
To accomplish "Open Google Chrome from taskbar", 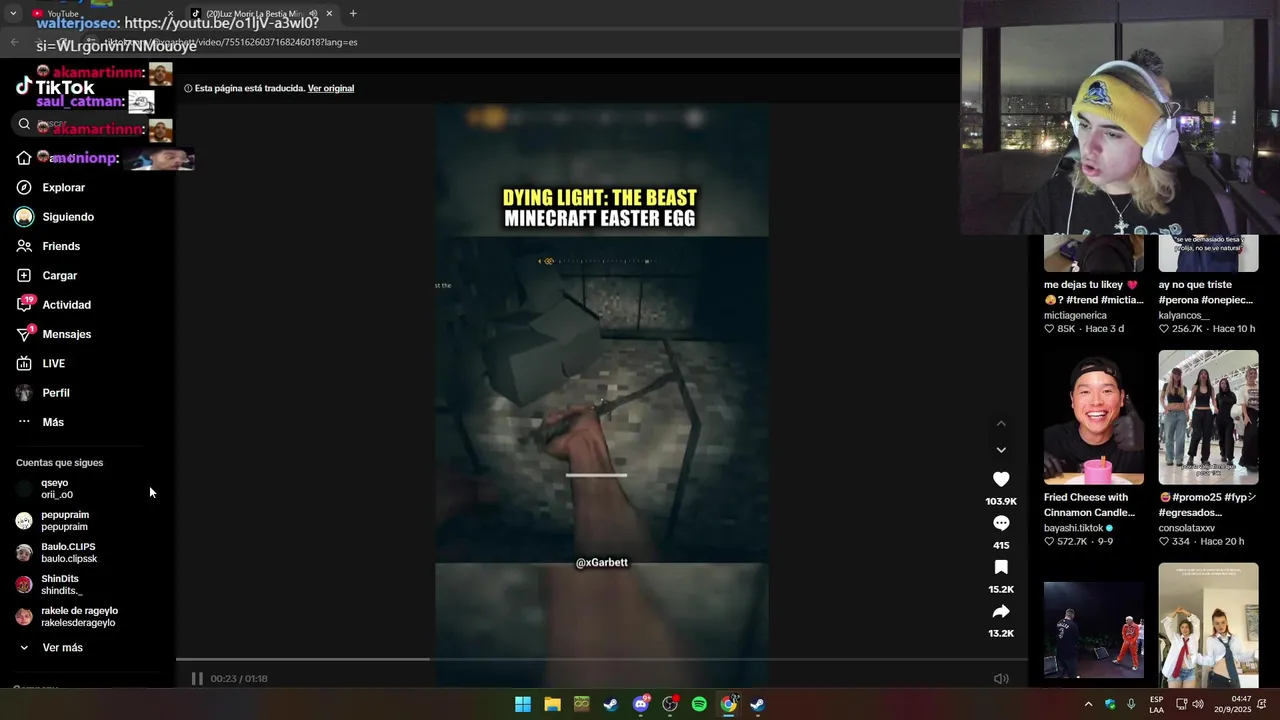I will click(729, 705).
